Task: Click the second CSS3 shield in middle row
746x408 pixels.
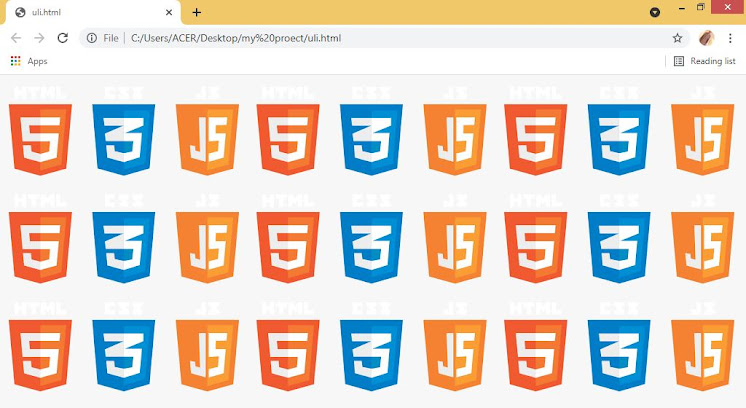Action: click(x=372, y=247)
